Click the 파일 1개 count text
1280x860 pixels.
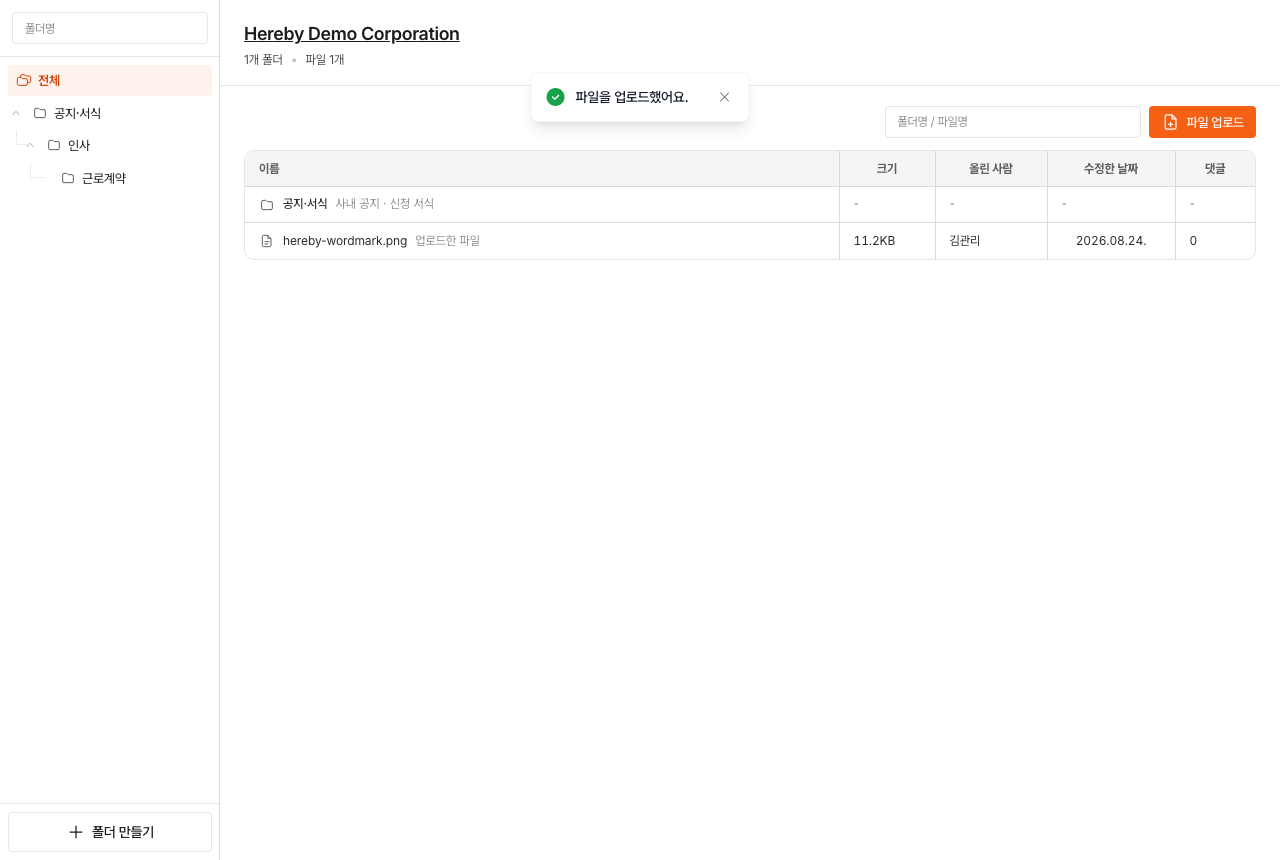(325, 60)
